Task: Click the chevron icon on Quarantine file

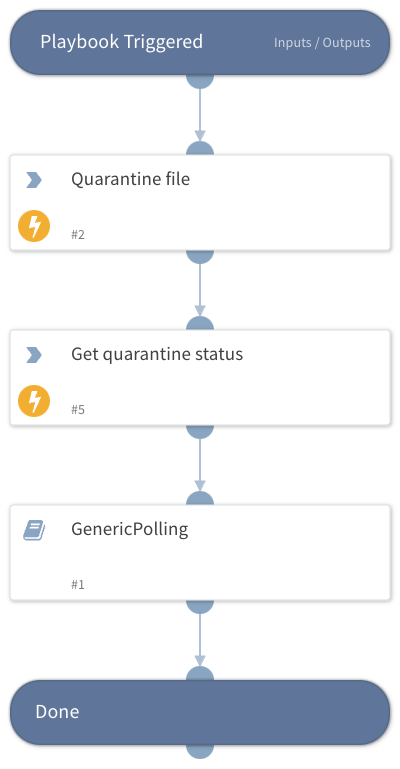Action: (34, 180)
